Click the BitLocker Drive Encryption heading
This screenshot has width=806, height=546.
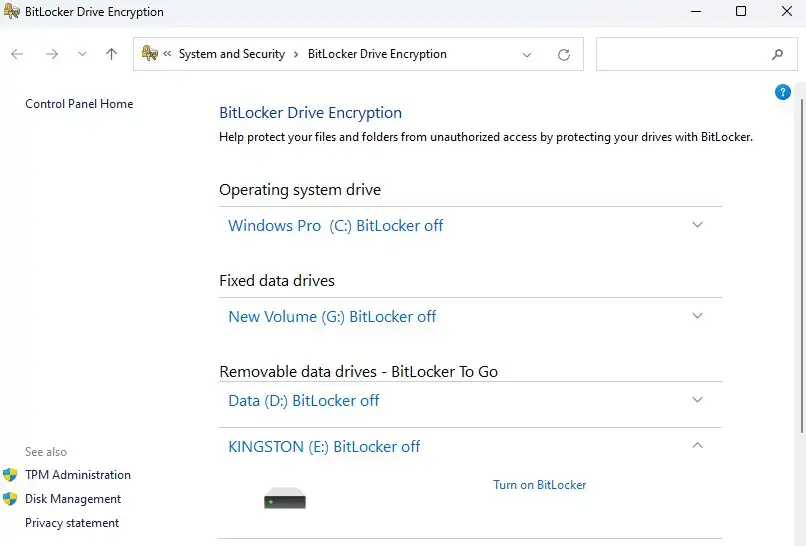coord(310,113)
